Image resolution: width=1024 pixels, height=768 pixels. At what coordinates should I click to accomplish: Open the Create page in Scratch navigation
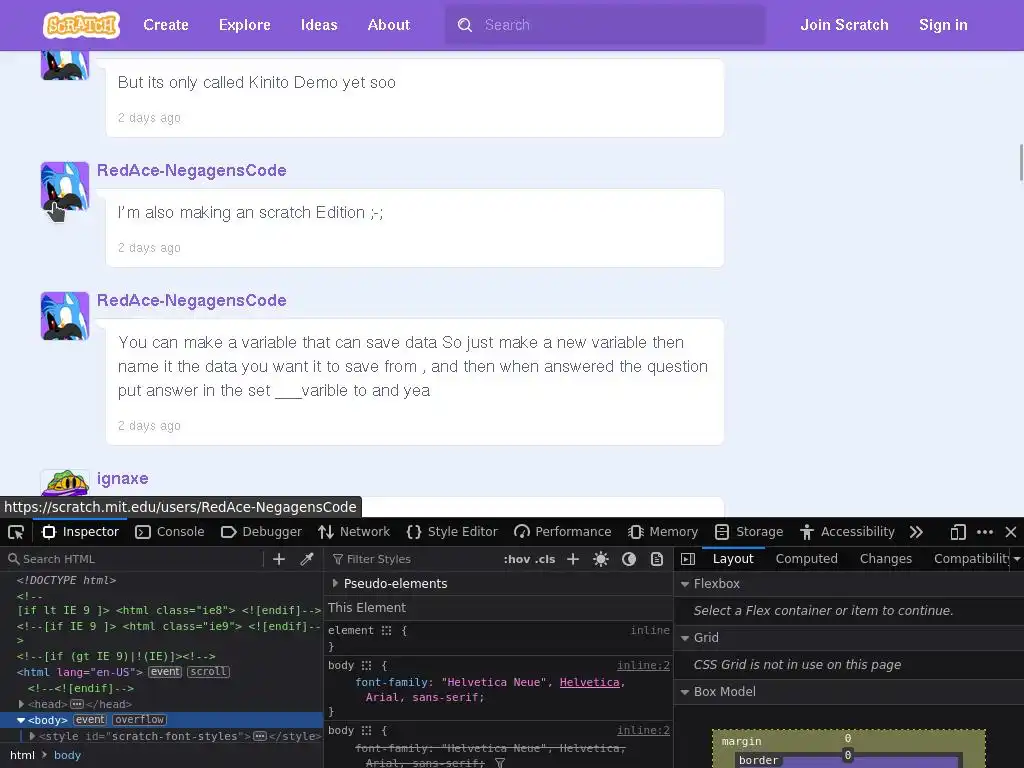tap(166, 25)
